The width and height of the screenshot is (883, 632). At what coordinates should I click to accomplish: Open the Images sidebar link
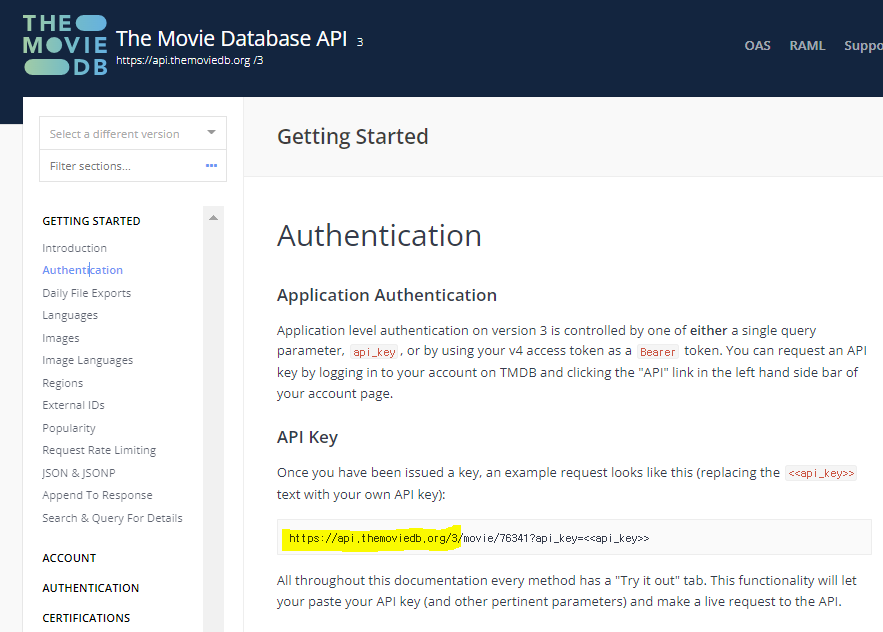[x=61, y=338]
